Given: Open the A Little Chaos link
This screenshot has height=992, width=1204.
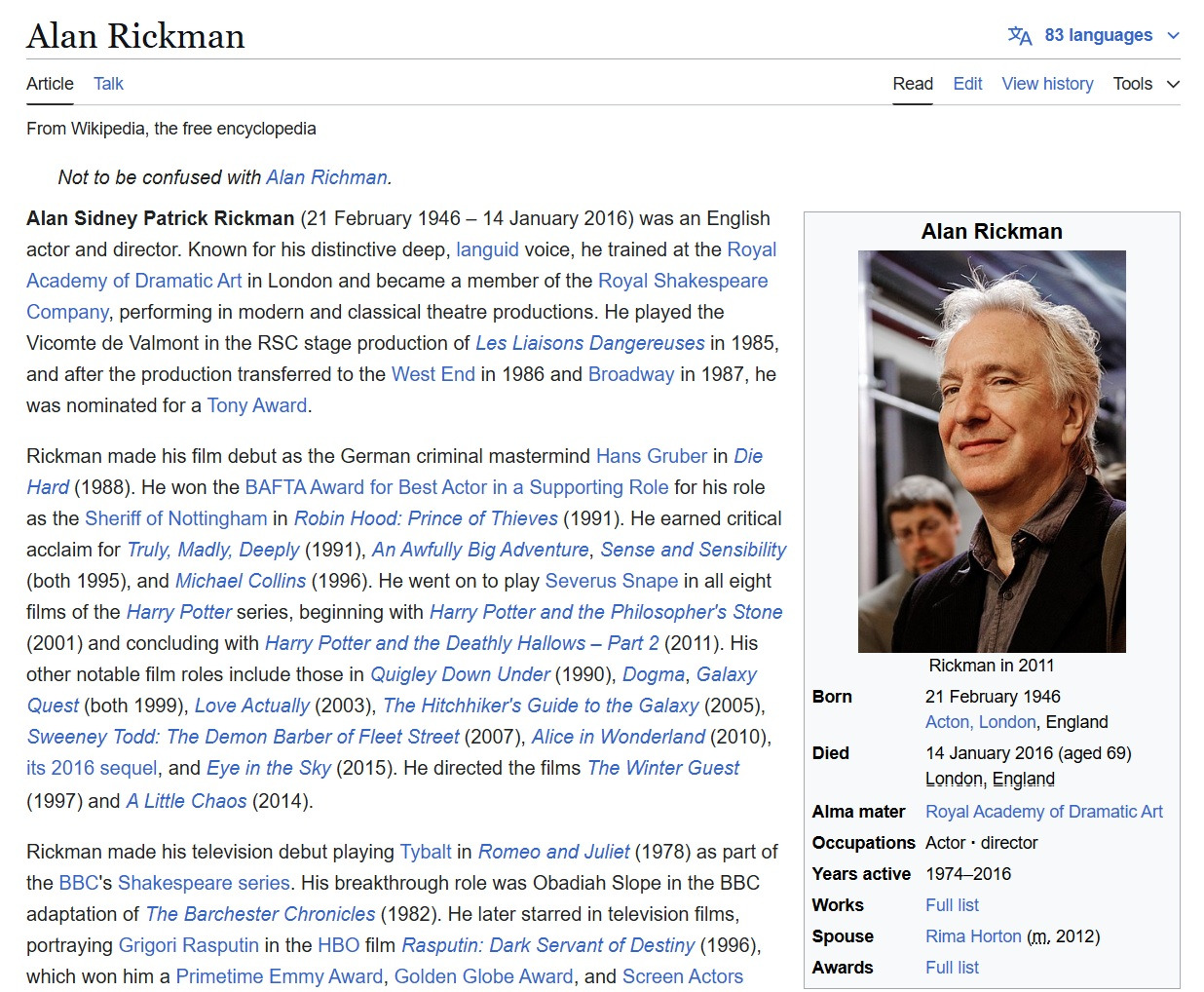Looking at the screenshot, I should [x=186, y=801].
